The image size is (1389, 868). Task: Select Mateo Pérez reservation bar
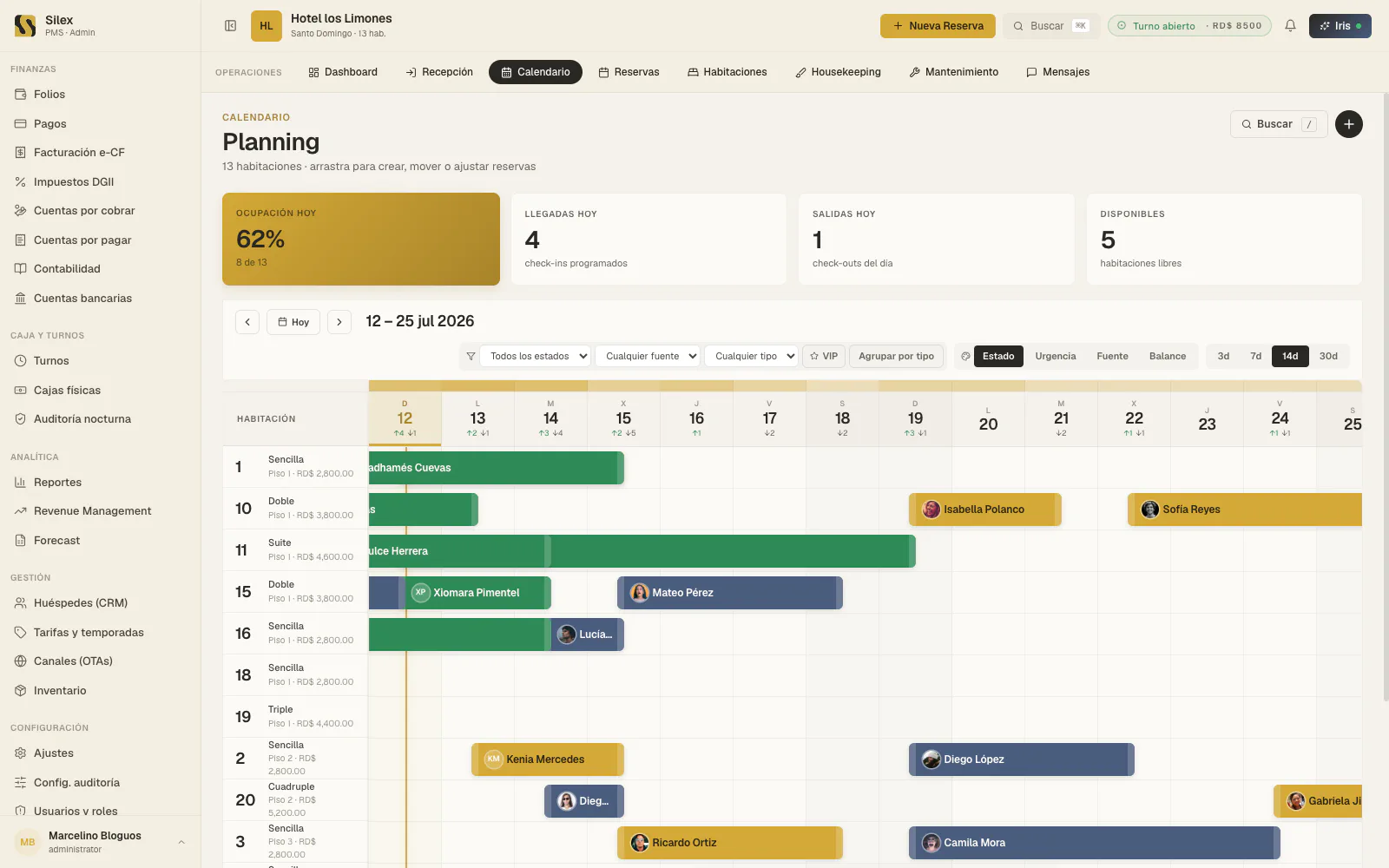click(729, 593)
